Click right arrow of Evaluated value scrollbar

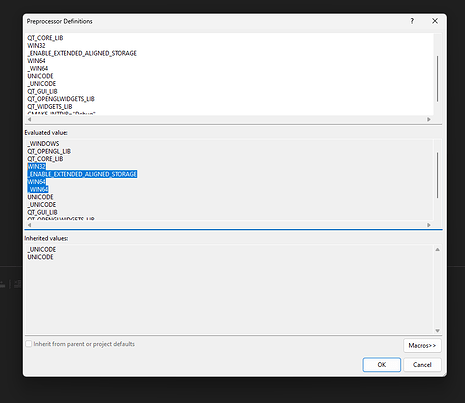pyautogui.click(x=429, y=225)
